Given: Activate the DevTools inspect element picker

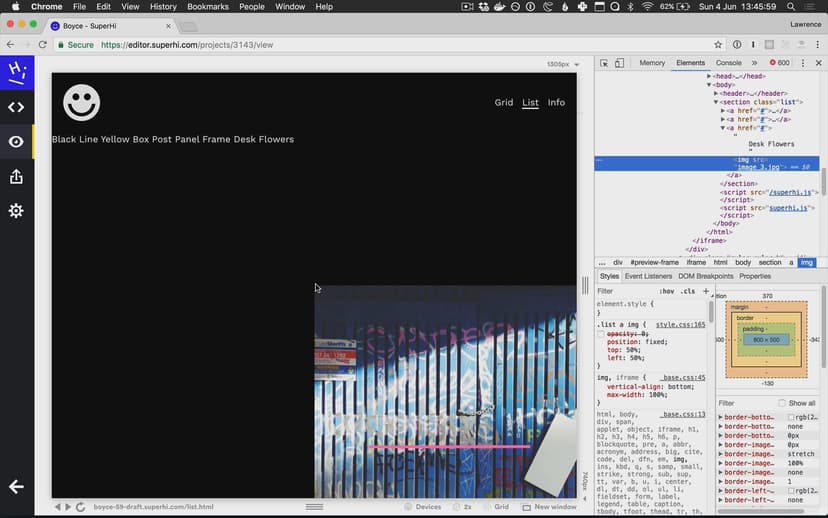Looking at the screenshot, I should point(604,63).
